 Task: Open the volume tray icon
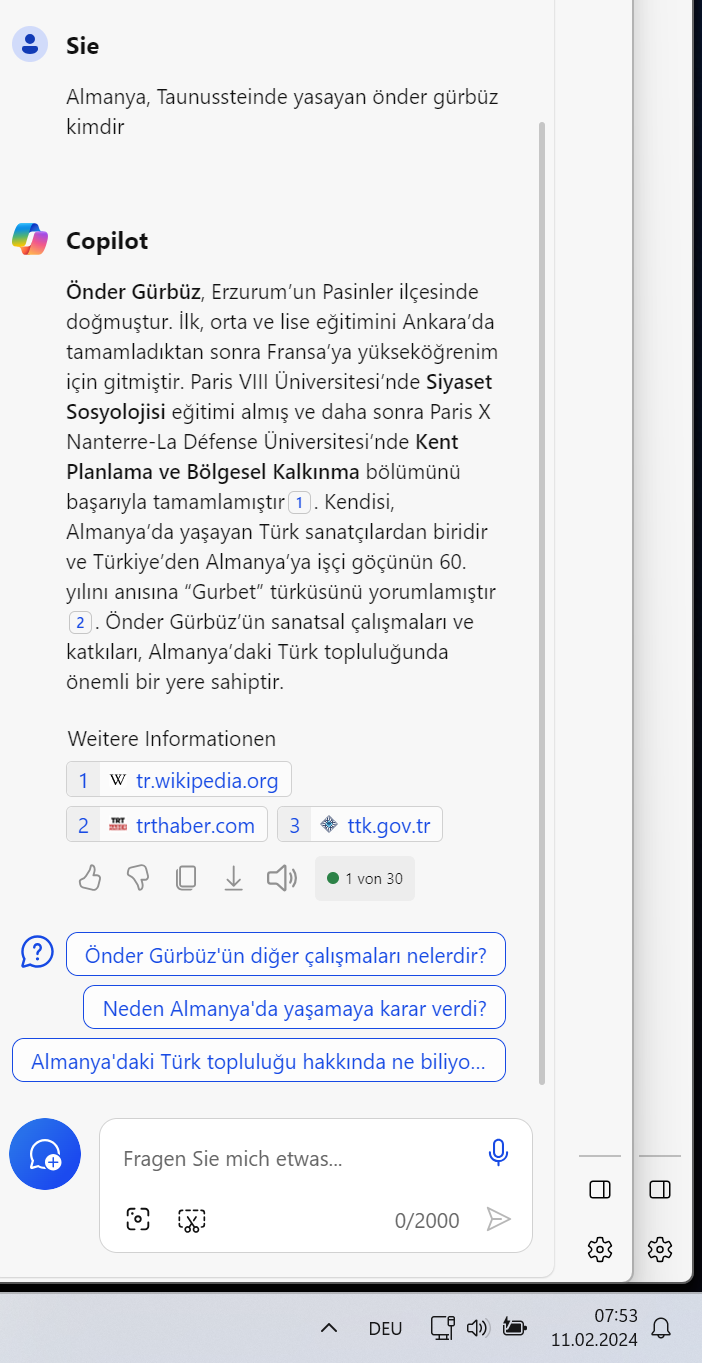478,1328
